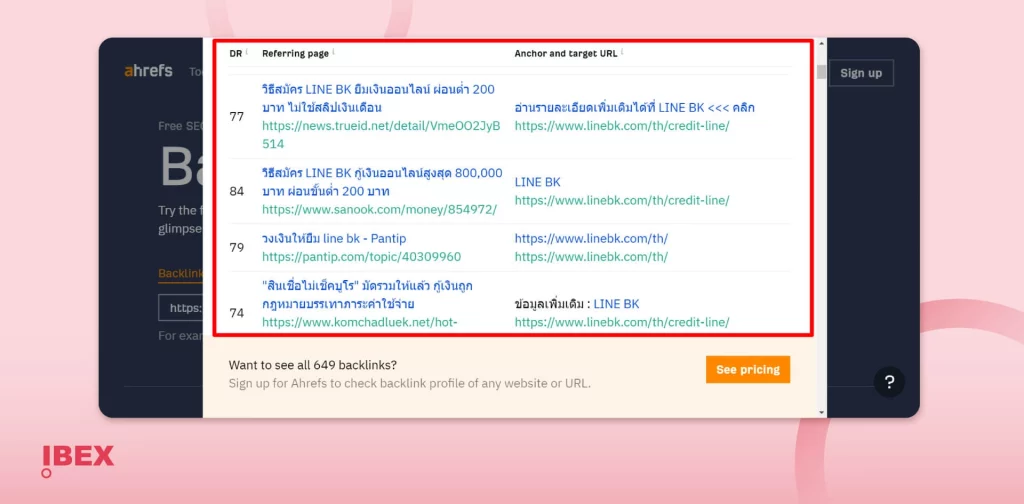This screenshot has width=1024, height=504.
Task: Click the green linebk.com/th/ target URL in the Pantip row
Action: [x=591, y=257]
